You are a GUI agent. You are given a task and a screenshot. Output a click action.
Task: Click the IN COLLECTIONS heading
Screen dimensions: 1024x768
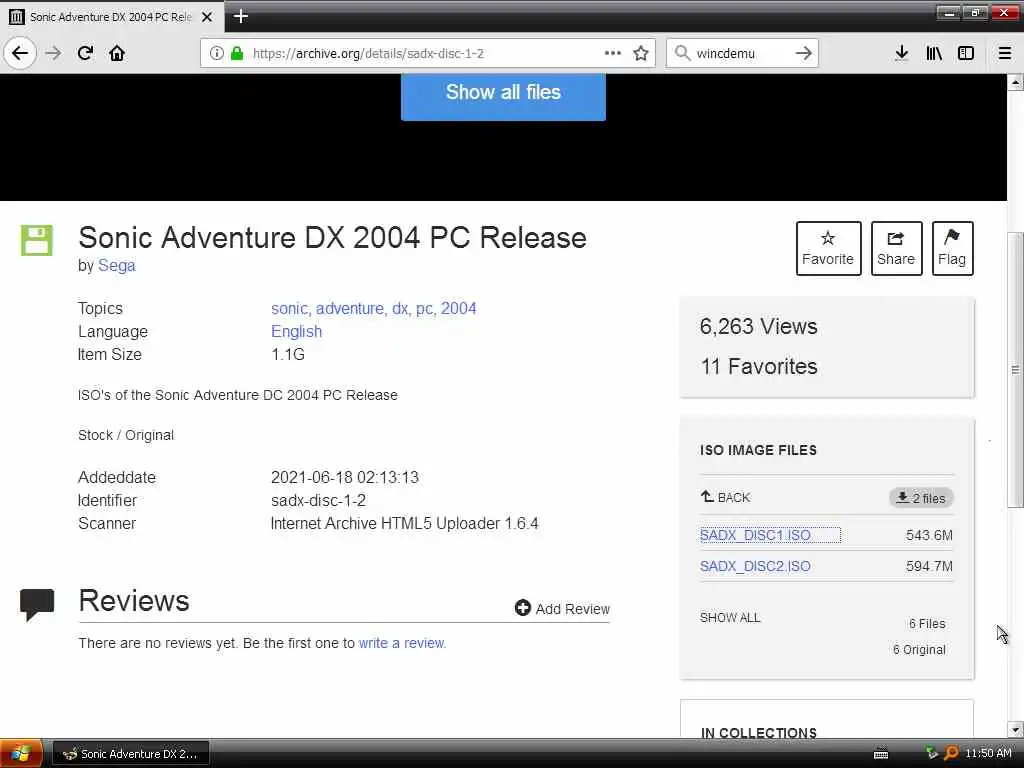[x=759, y=733]
